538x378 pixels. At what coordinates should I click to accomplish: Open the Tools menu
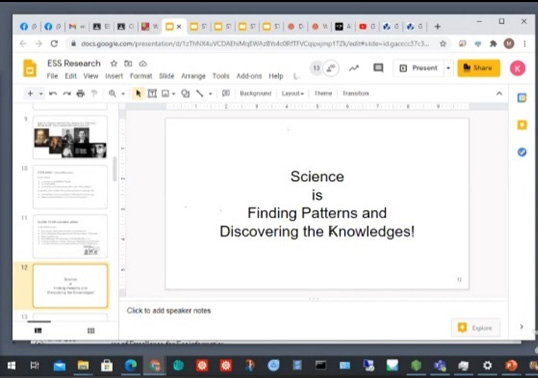(x=221, y=76)
